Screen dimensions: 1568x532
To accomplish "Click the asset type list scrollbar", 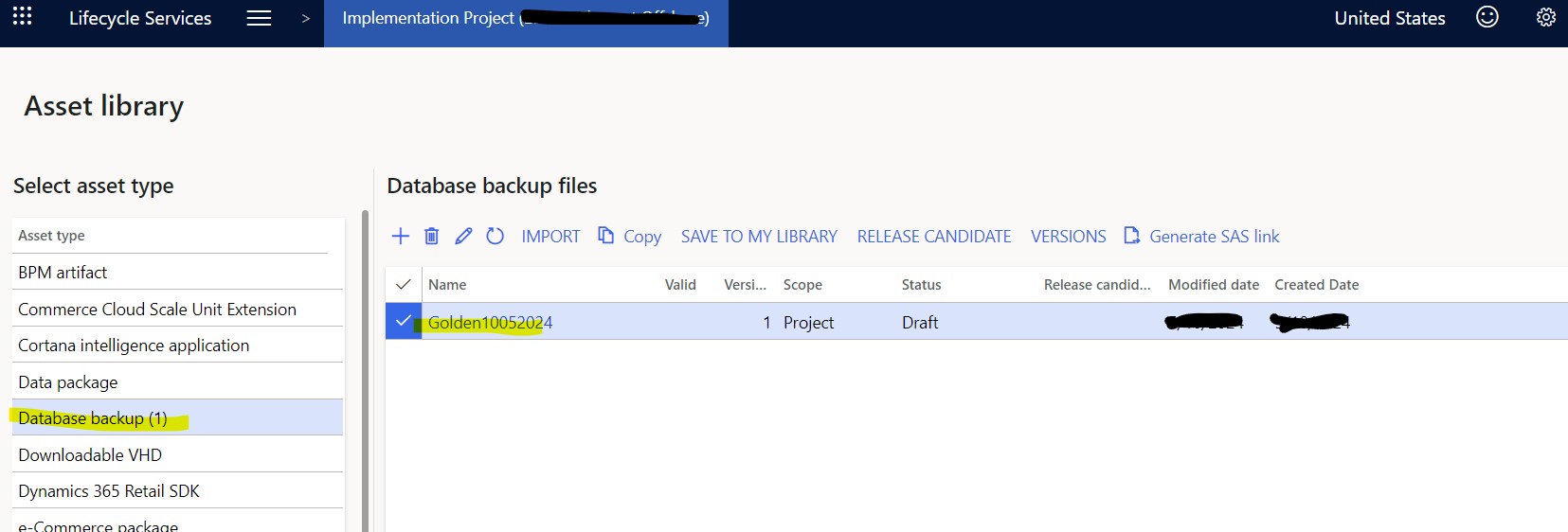I will coord(365,371).
